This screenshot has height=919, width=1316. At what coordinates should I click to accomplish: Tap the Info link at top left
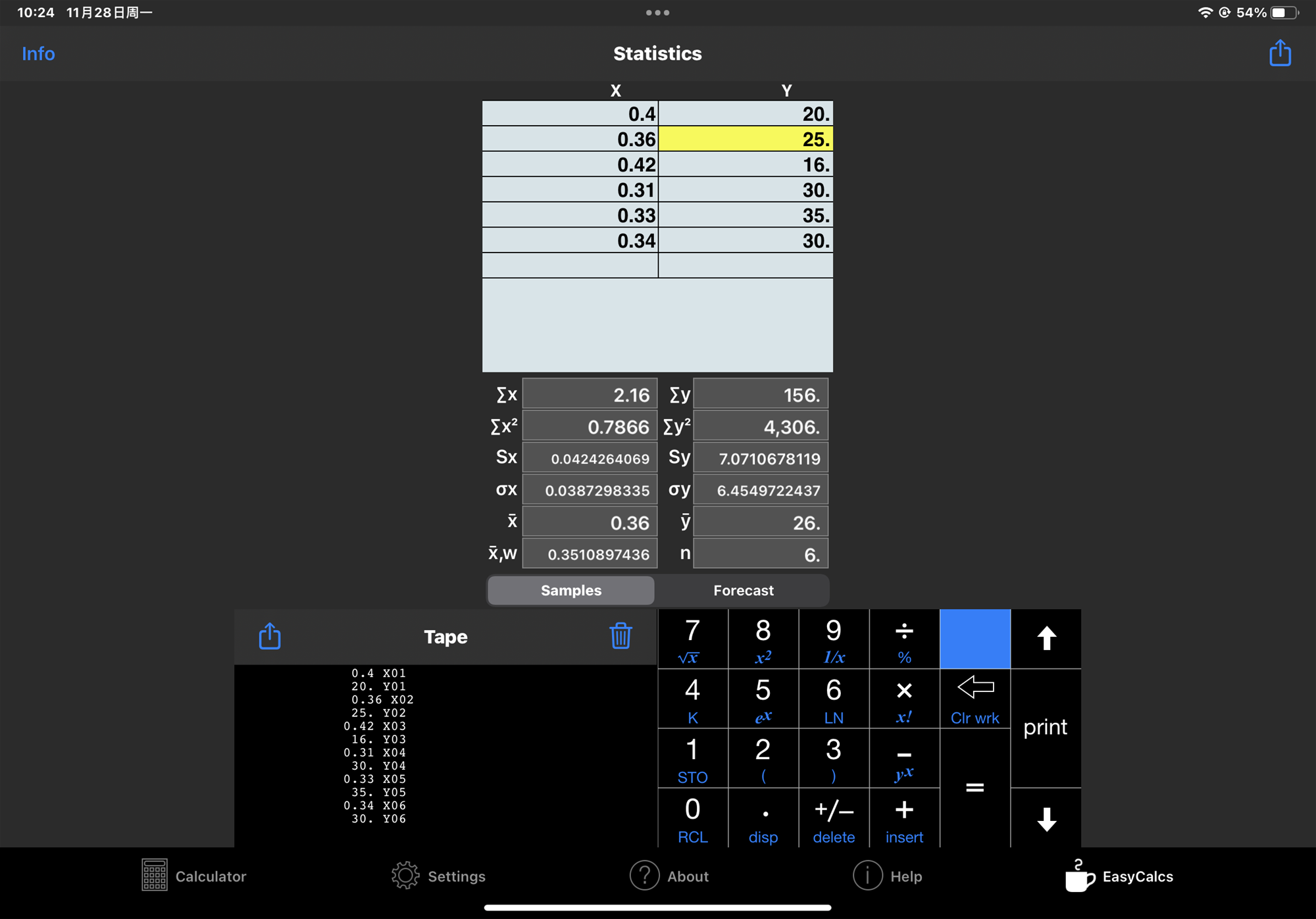38,53
